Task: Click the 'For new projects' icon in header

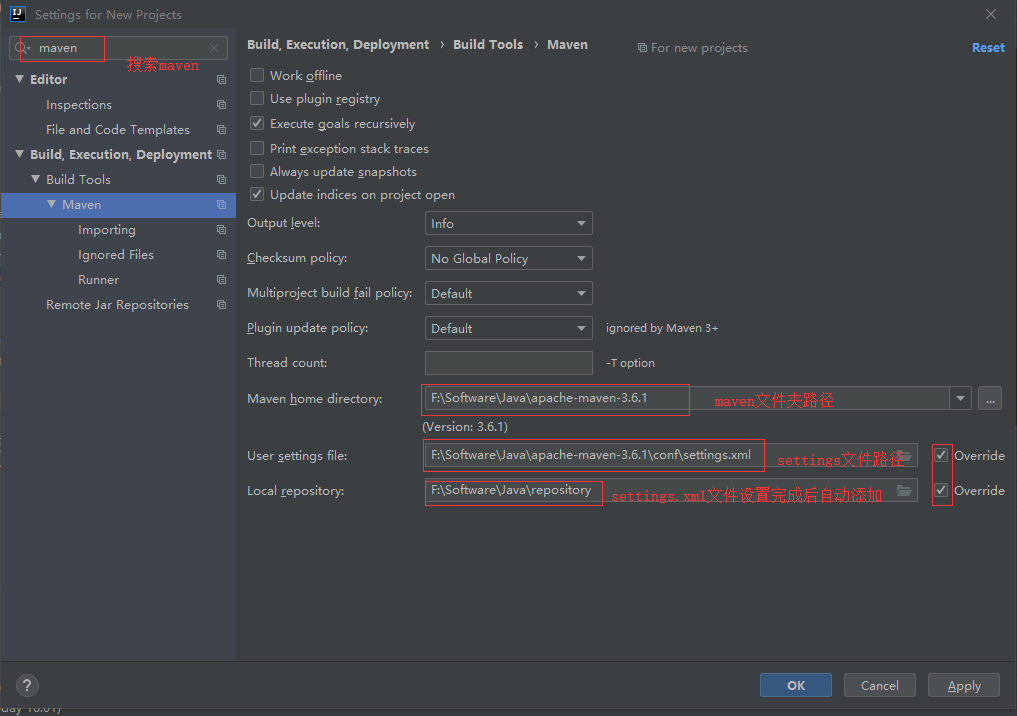Action: pyautogui.click(x=642, y=48)
